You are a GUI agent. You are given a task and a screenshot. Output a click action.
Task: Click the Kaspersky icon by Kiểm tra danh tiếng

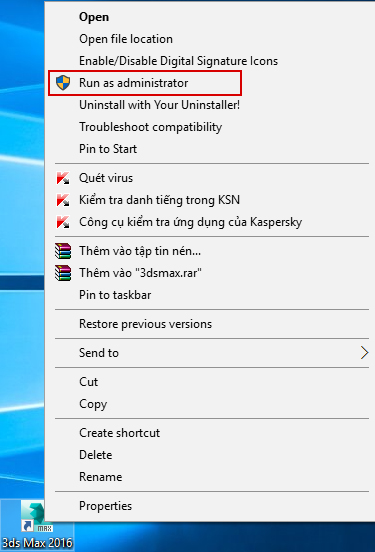click(x=63, y=200)
